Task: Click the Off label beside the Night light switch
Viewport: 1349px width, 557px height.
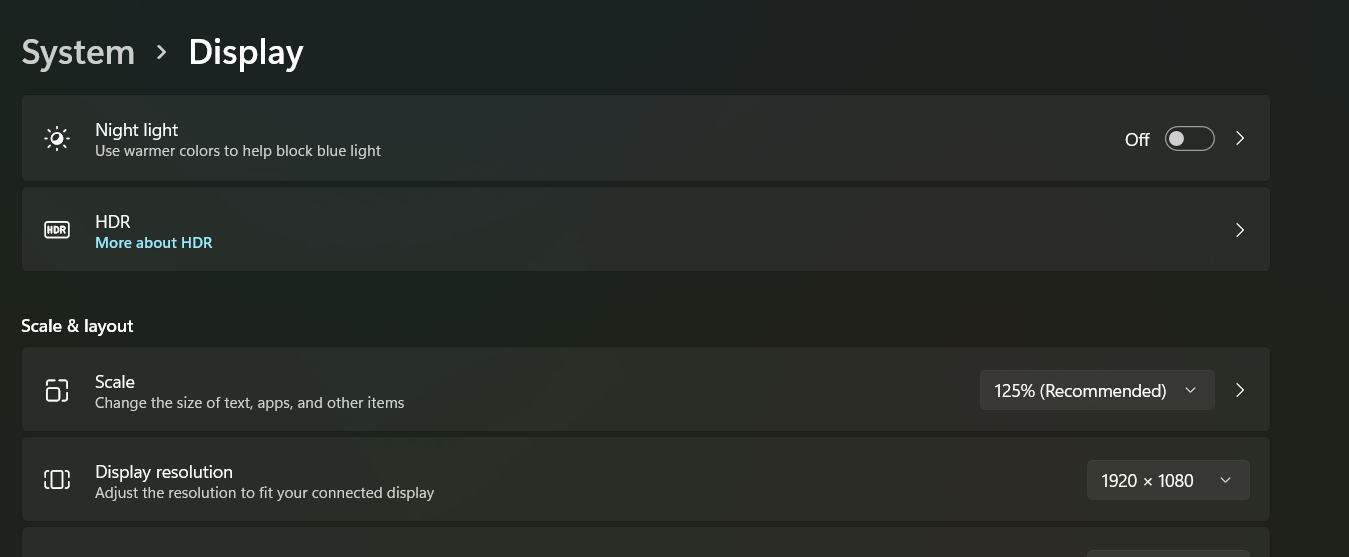Action: 1137,140
